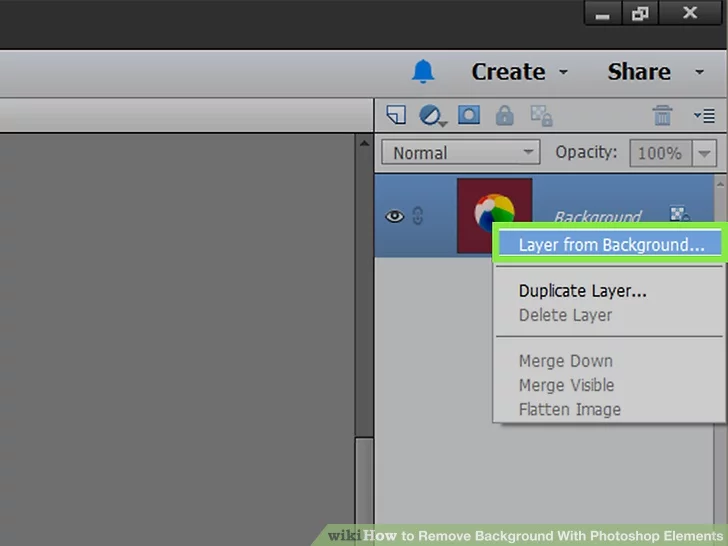Click canvas scrollbar up arrow
The width and height of the screenshot is (728, 546).
click(x=364, y=143)
